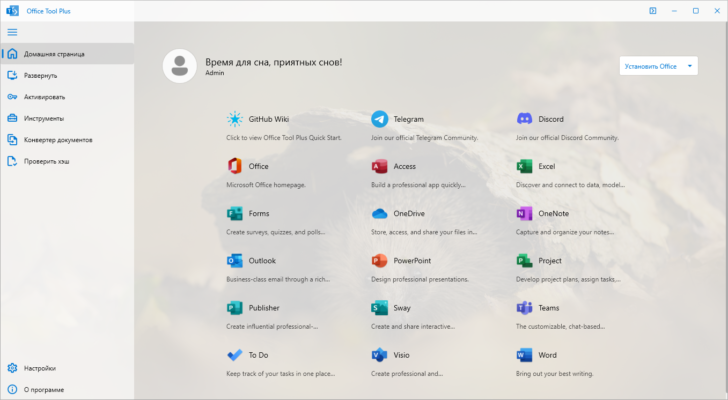728x400 pixels.
Task: Launch the Access app icon
Action: click(379, 166)
